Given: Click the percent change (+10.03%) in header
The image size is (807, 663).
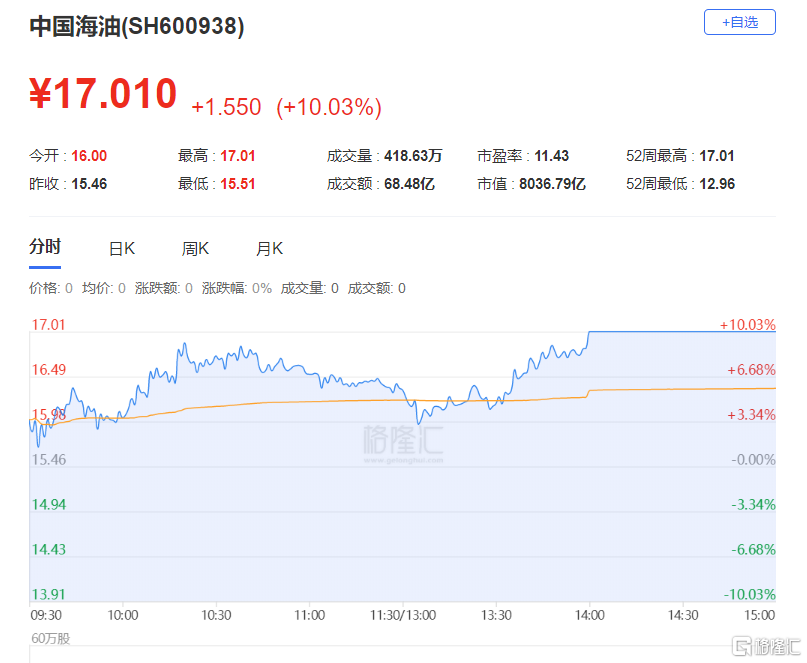Looking at the screenshot, I should pos(329,107).
